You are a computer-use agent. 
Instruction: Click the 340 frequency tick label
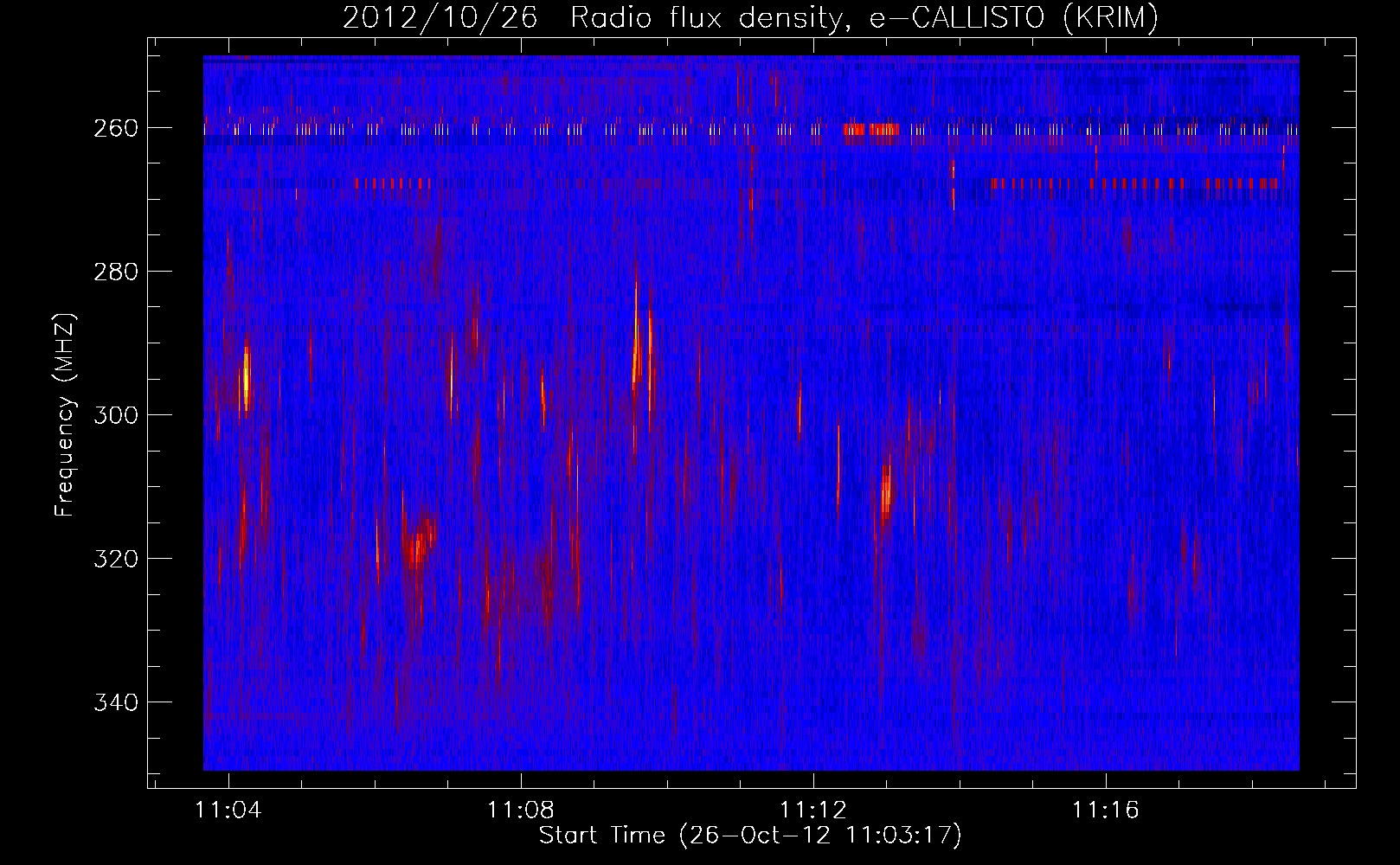pyautogui.click(x=116, y=702)
